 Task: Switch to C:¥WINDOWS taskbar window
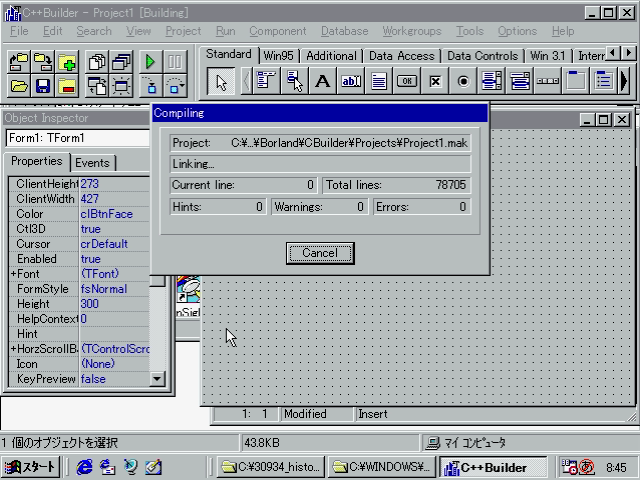click(382, 467)
